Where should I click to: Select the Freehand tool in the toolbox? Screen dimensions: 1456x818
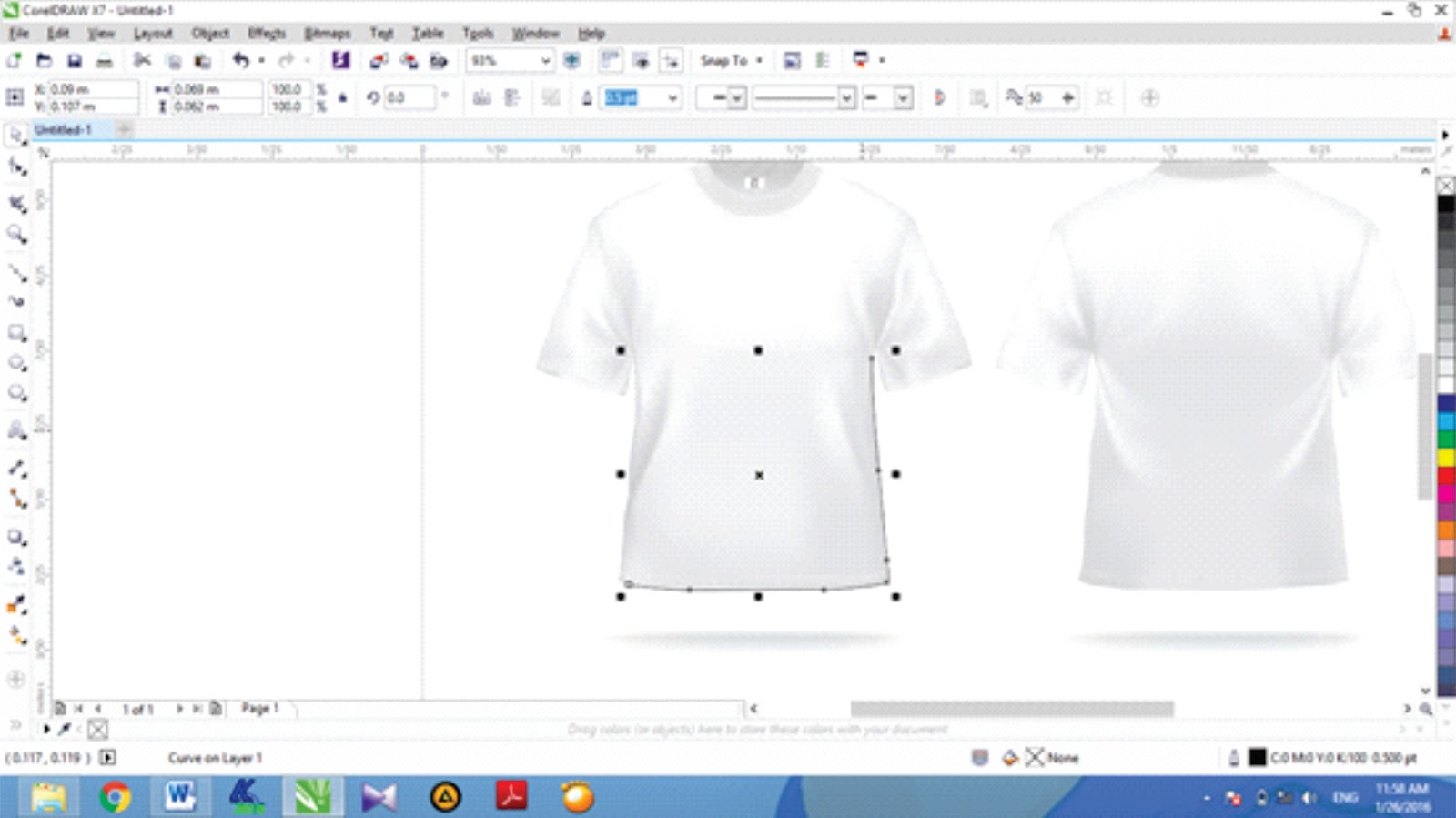click(16, 272)
